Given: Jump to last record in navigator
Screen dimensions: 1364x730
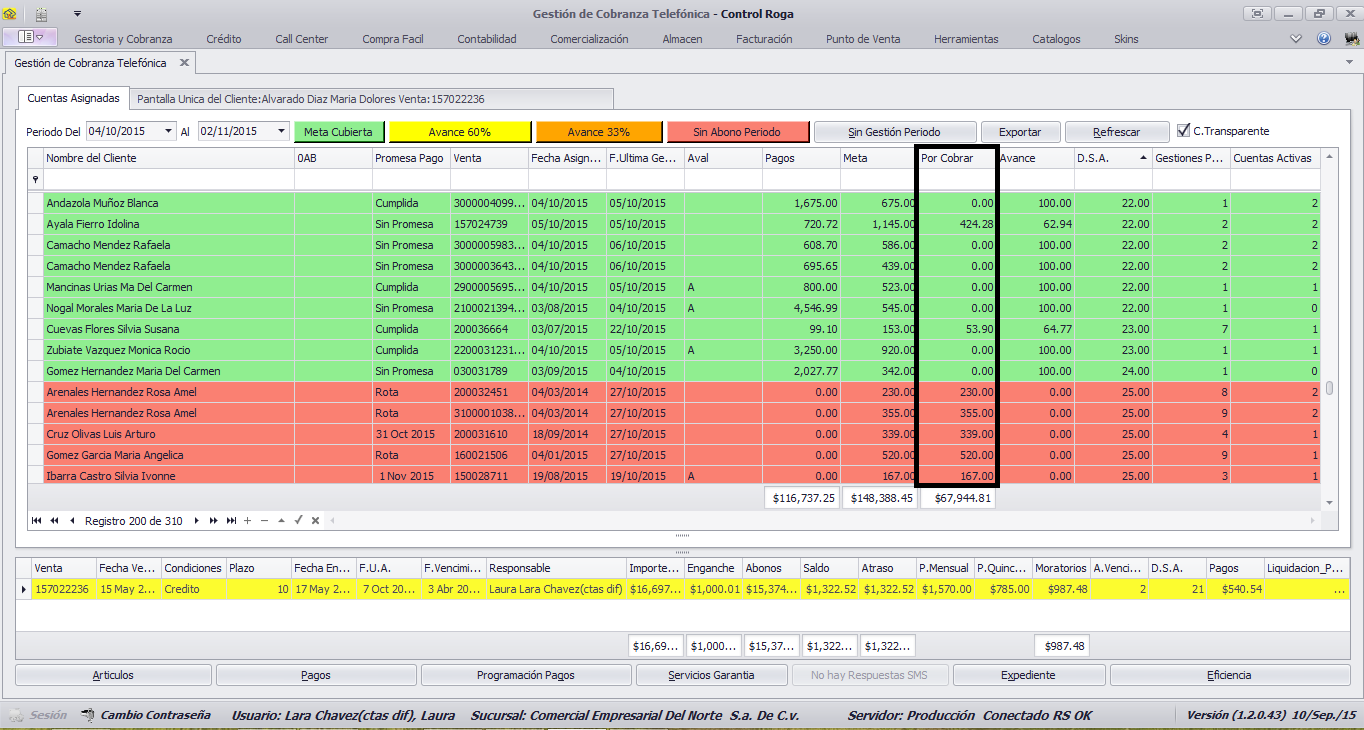Looking at the screenshot, I should tap(231, 521).
